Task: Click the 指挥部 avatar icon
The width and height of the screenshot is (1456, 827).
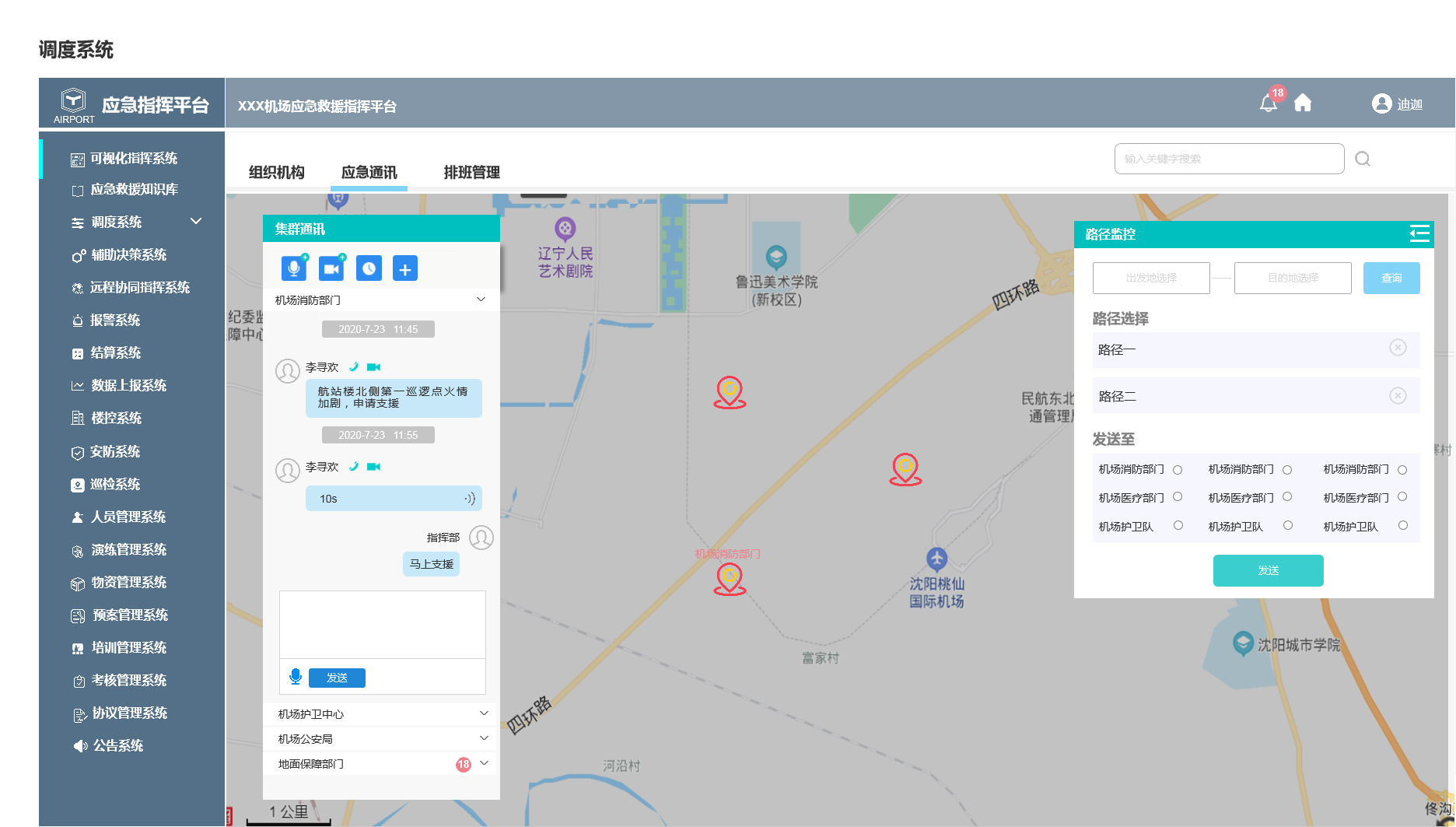Action: pyautogui.click(x=481, y=538)
